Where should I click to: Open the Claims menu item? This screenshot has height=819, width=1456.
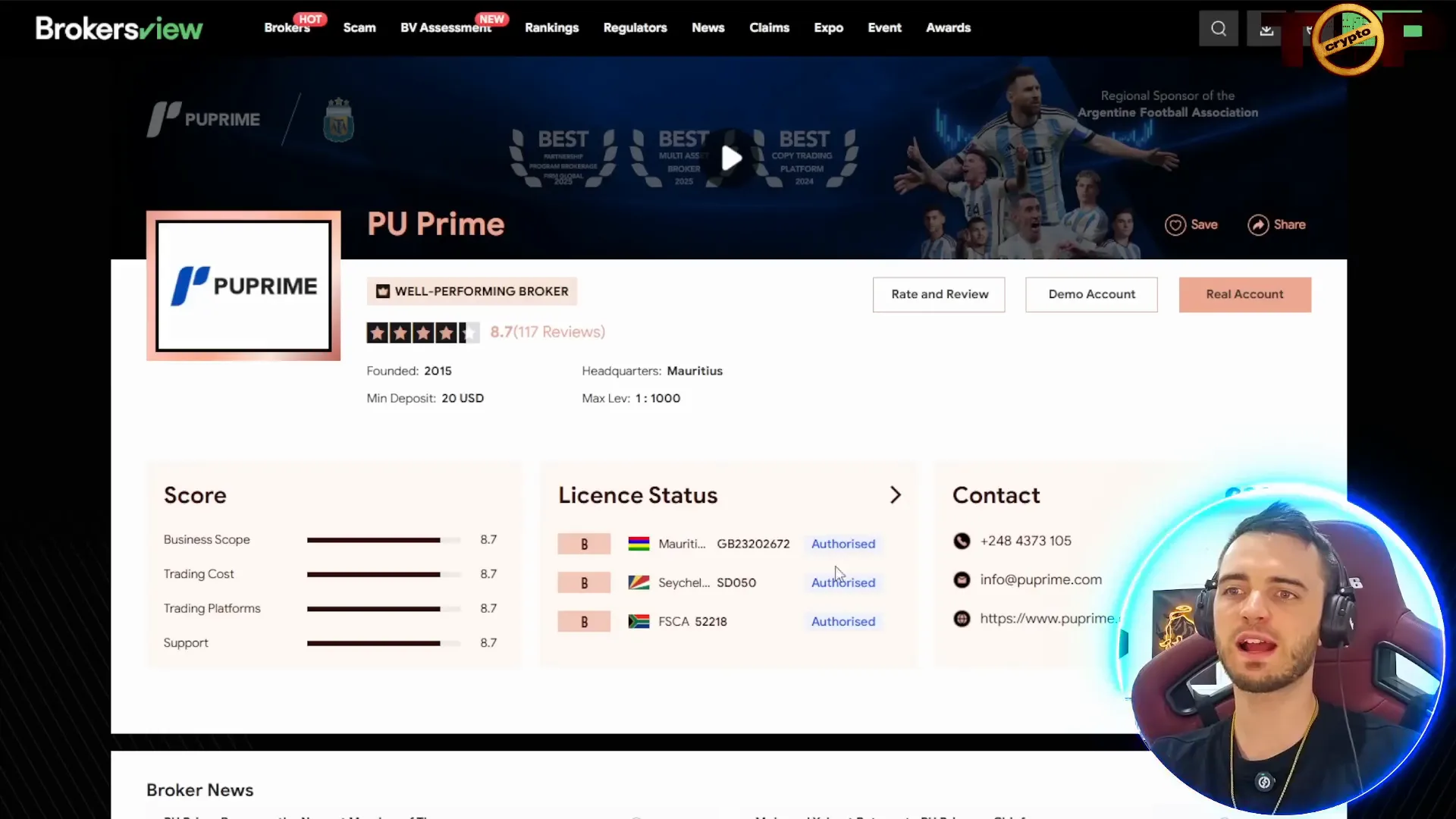tap(769, 27)
